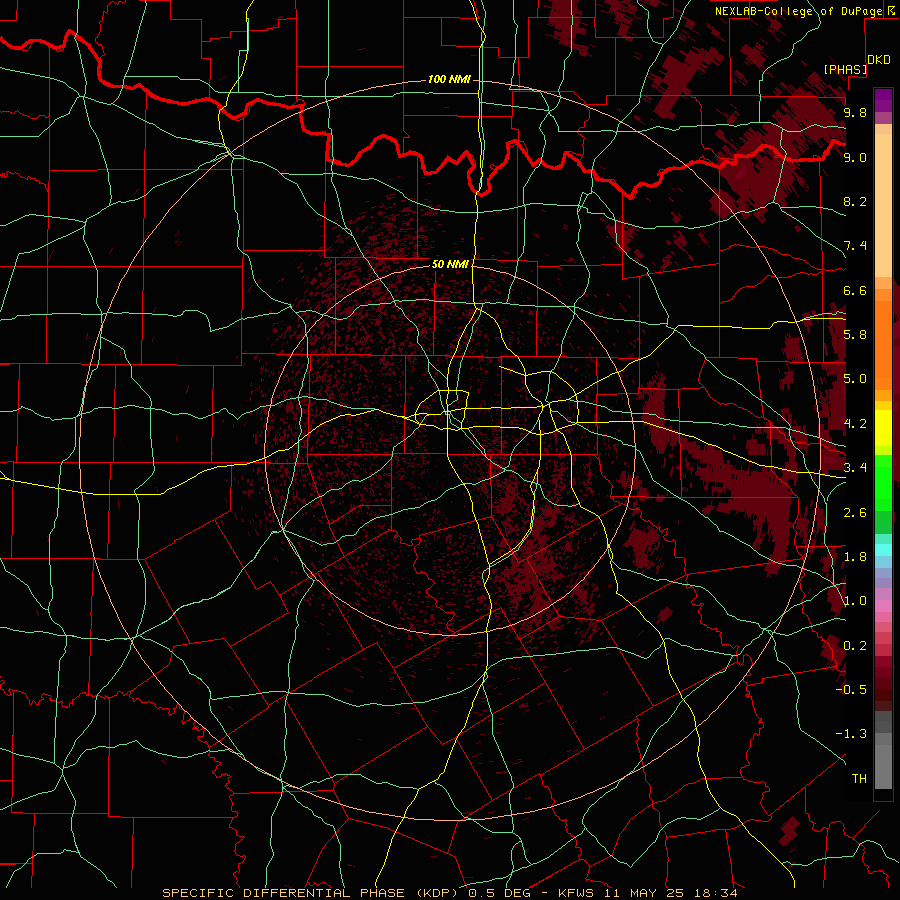
Task: Click the pink band near 1.0 in legend
Action: (x=883, y=606)
